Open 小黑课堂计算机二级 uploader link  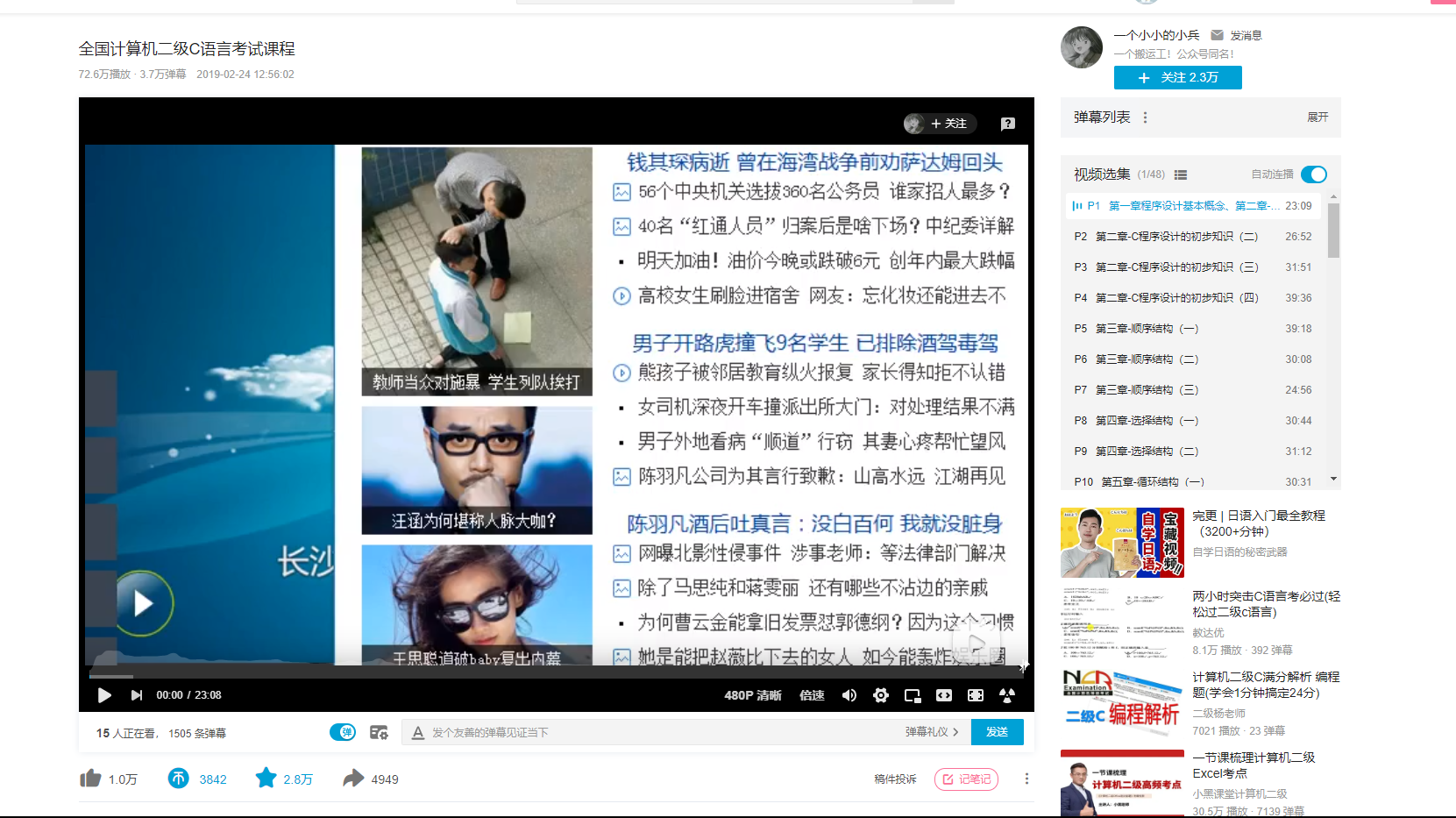pos(1239,794)
